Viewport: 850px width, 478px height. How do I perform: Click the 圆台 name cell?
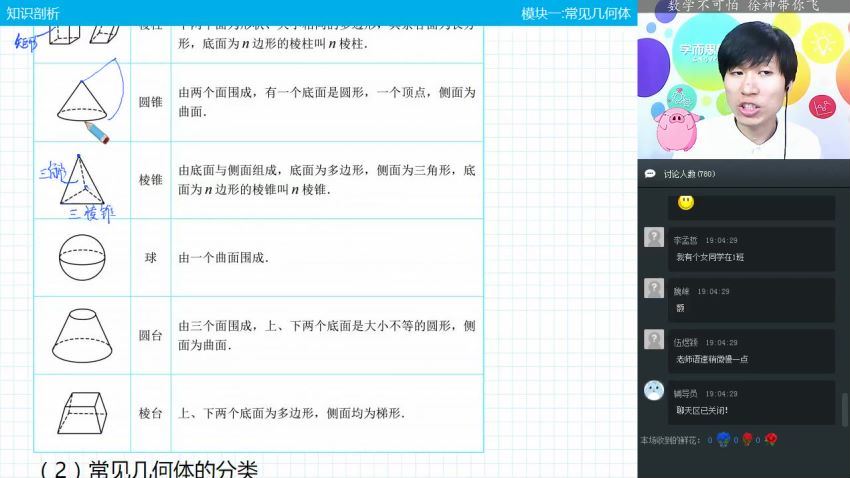[151, 335]
